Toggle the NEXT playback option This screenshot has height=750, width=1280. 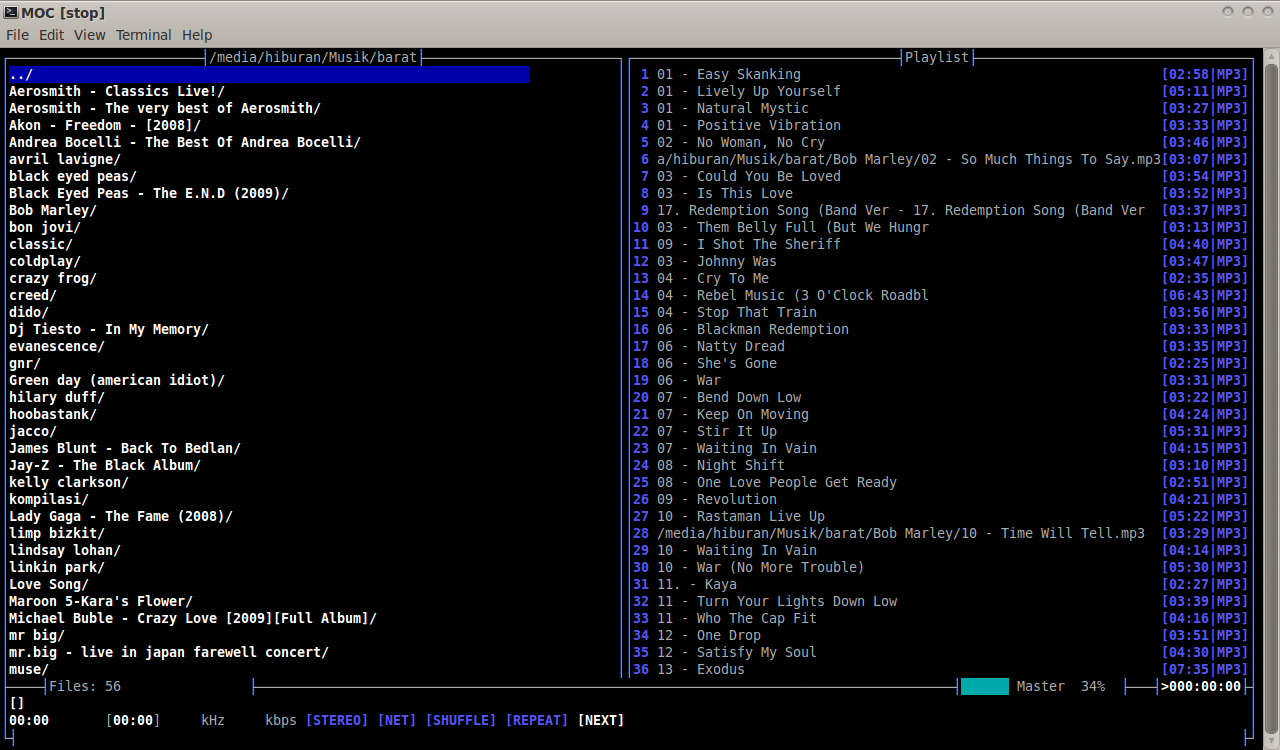coord(600,719)
